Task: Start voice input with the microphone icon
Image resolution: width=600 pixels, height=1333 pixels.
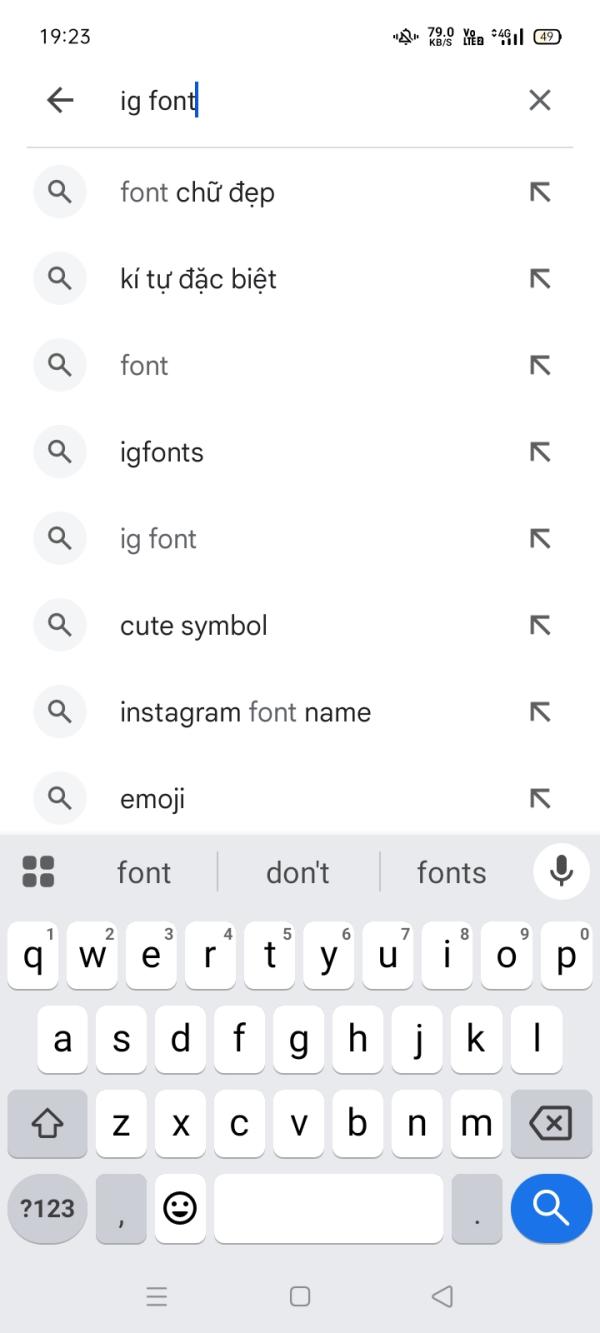Action: pyautogui.click(x=561, y=871)
